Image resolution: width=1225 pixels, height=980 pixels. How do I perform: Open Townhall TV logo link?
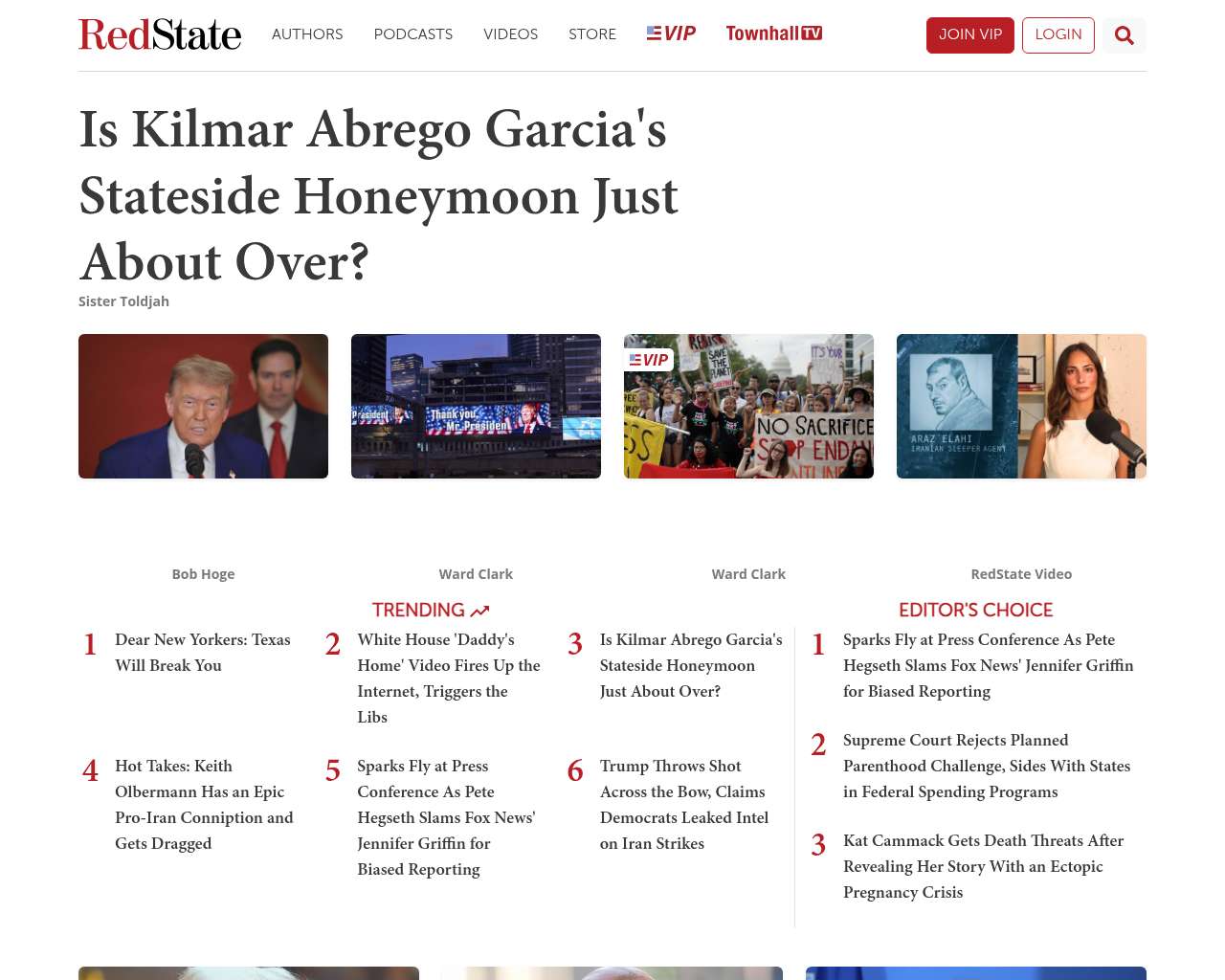coord(773,33)
